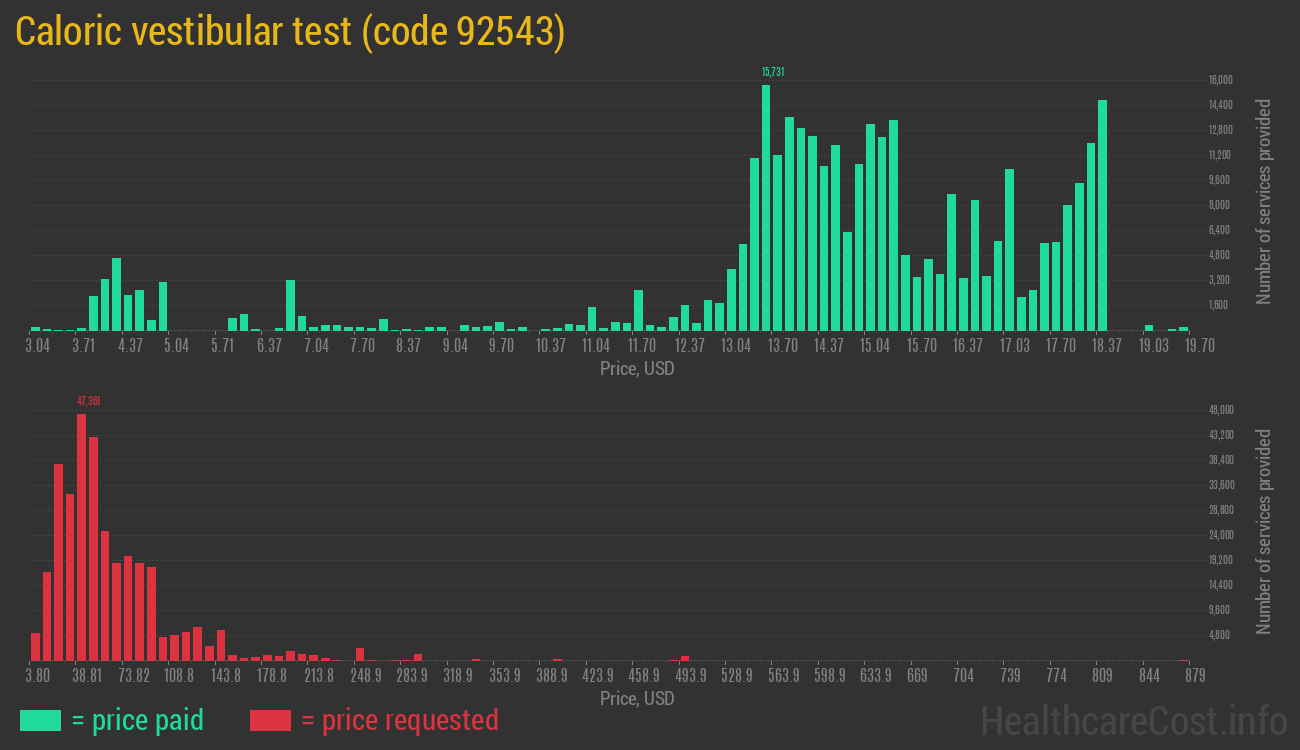Screen dimensions: 1300x750
Task: Select the 3.80 tick on the lower axis
Action: (37, 676)
